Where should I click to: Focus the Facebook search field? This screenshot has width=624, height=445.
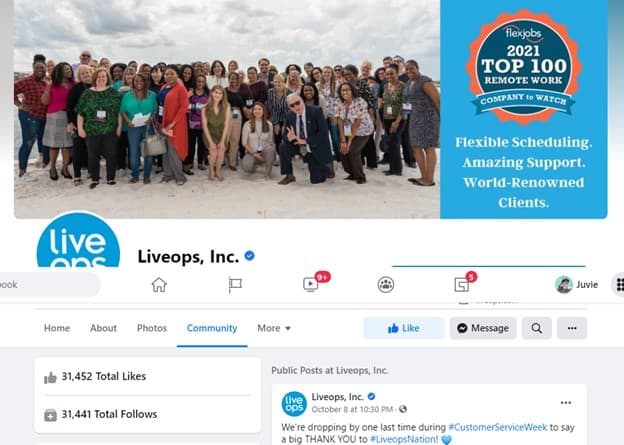point(48,285)
